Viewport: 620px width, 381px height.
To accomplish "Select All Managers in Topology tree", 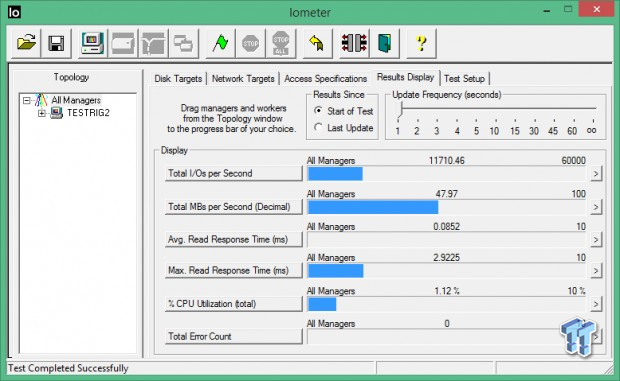I will [76, 100].
